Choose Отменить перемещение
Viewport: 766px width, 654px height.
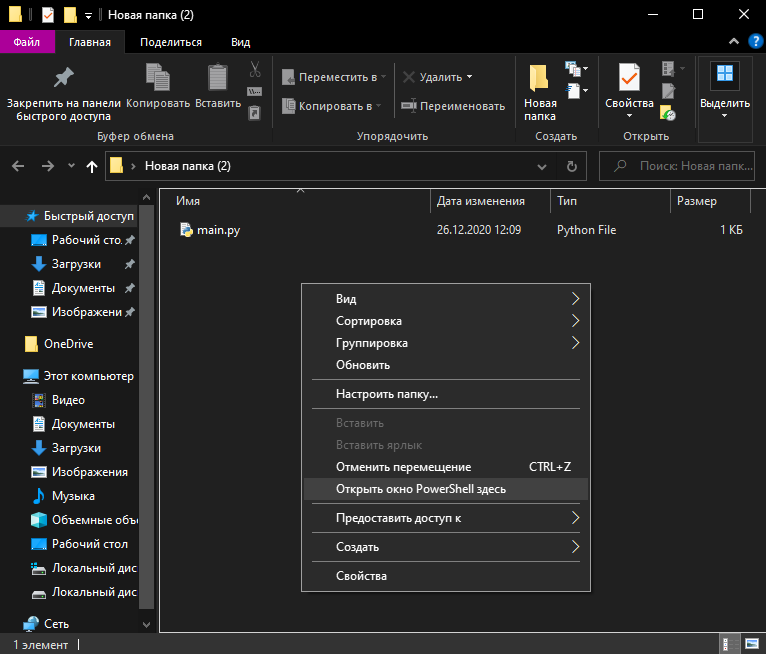pos(446,467)
